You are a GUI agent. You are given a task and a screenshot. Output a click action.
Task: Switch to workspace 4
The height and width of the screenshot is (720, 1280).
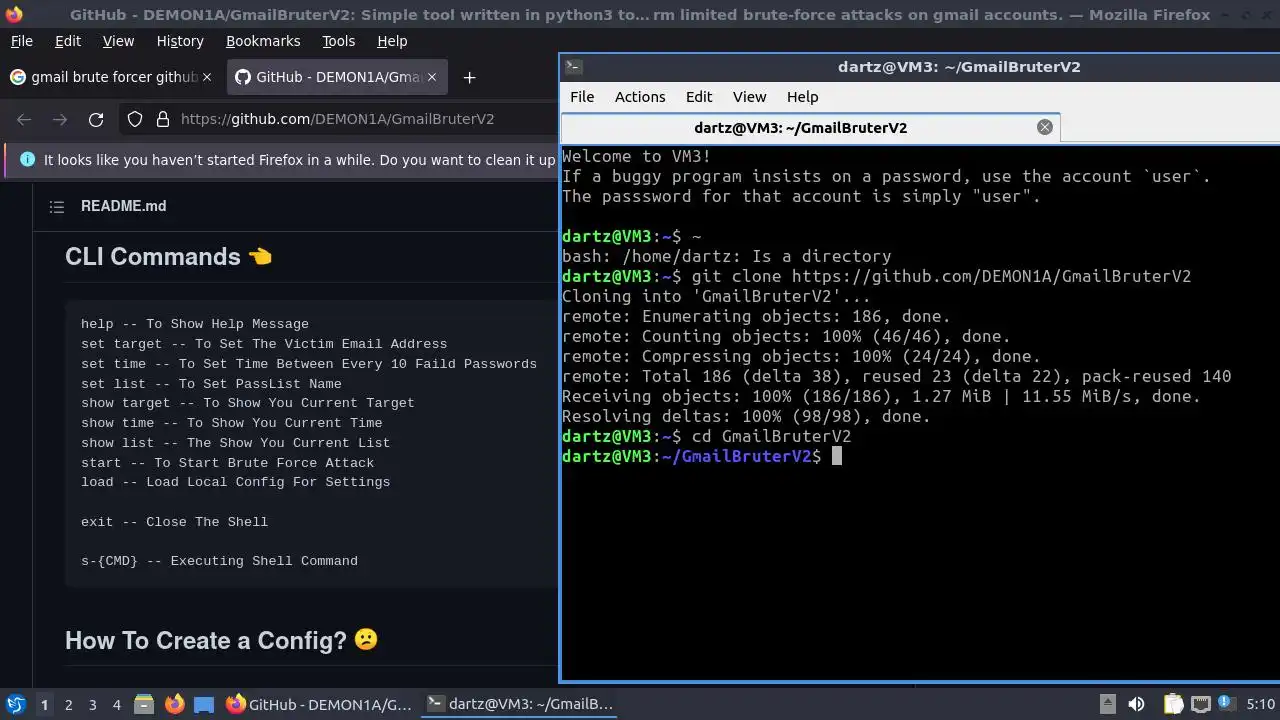click(x=116, y=704)
